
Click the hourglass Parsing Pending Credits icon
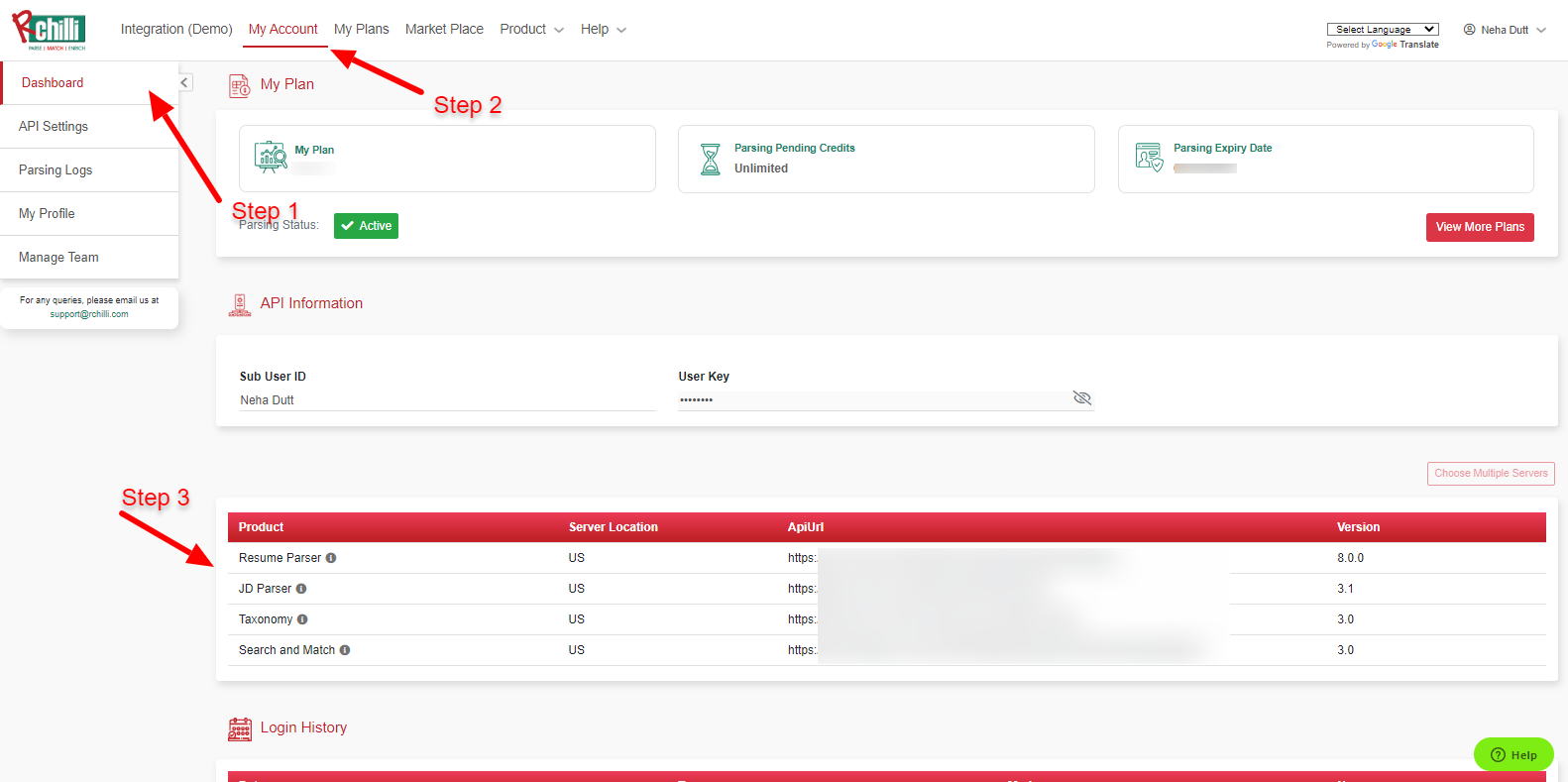pos(711,159)
